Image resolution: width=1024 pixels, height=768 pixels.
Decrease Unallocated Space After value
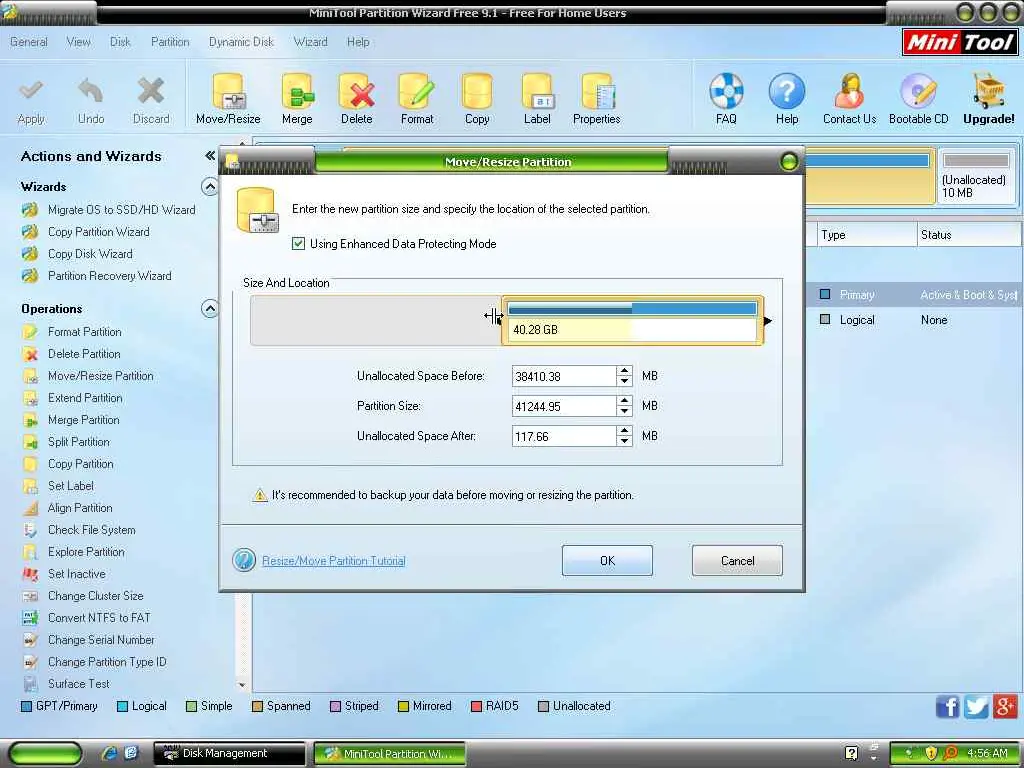(x=624, y=441)
